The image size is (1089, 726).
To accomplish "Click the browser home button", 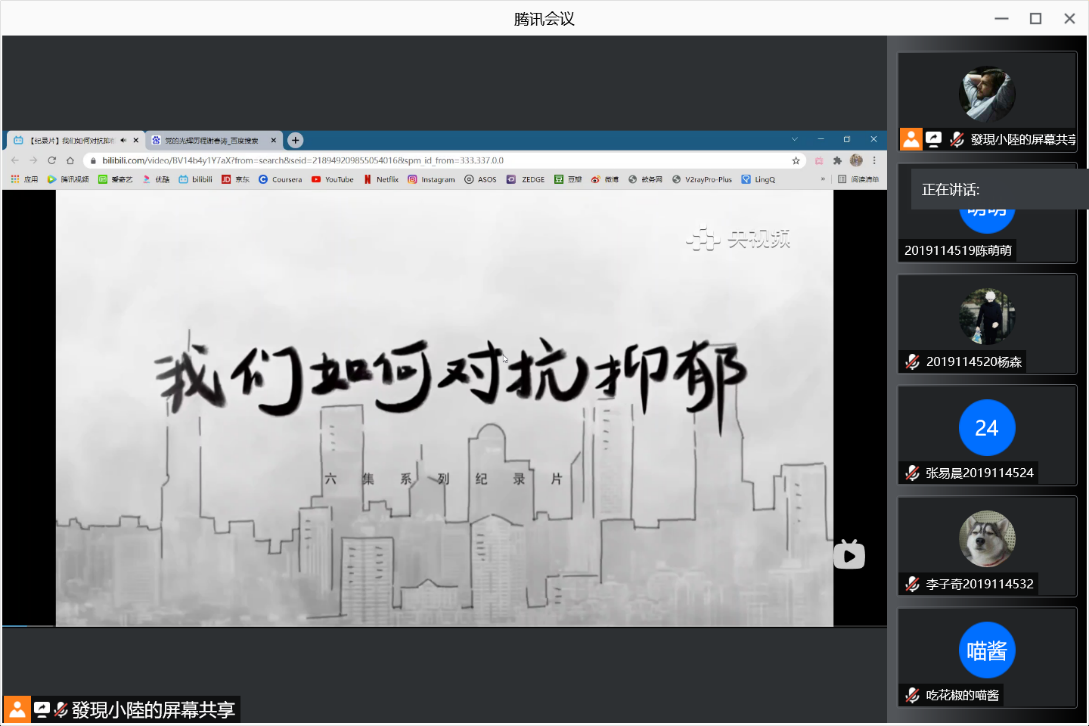I will click(x=70, y=160).
